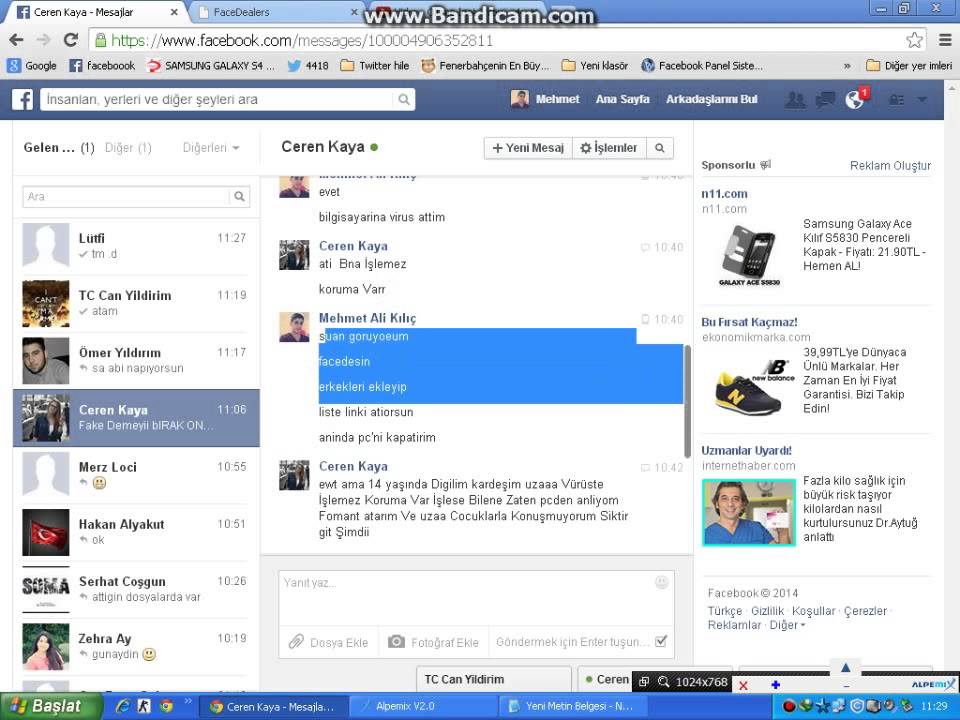Click the magnifier in the Facebook search bar

403,99
